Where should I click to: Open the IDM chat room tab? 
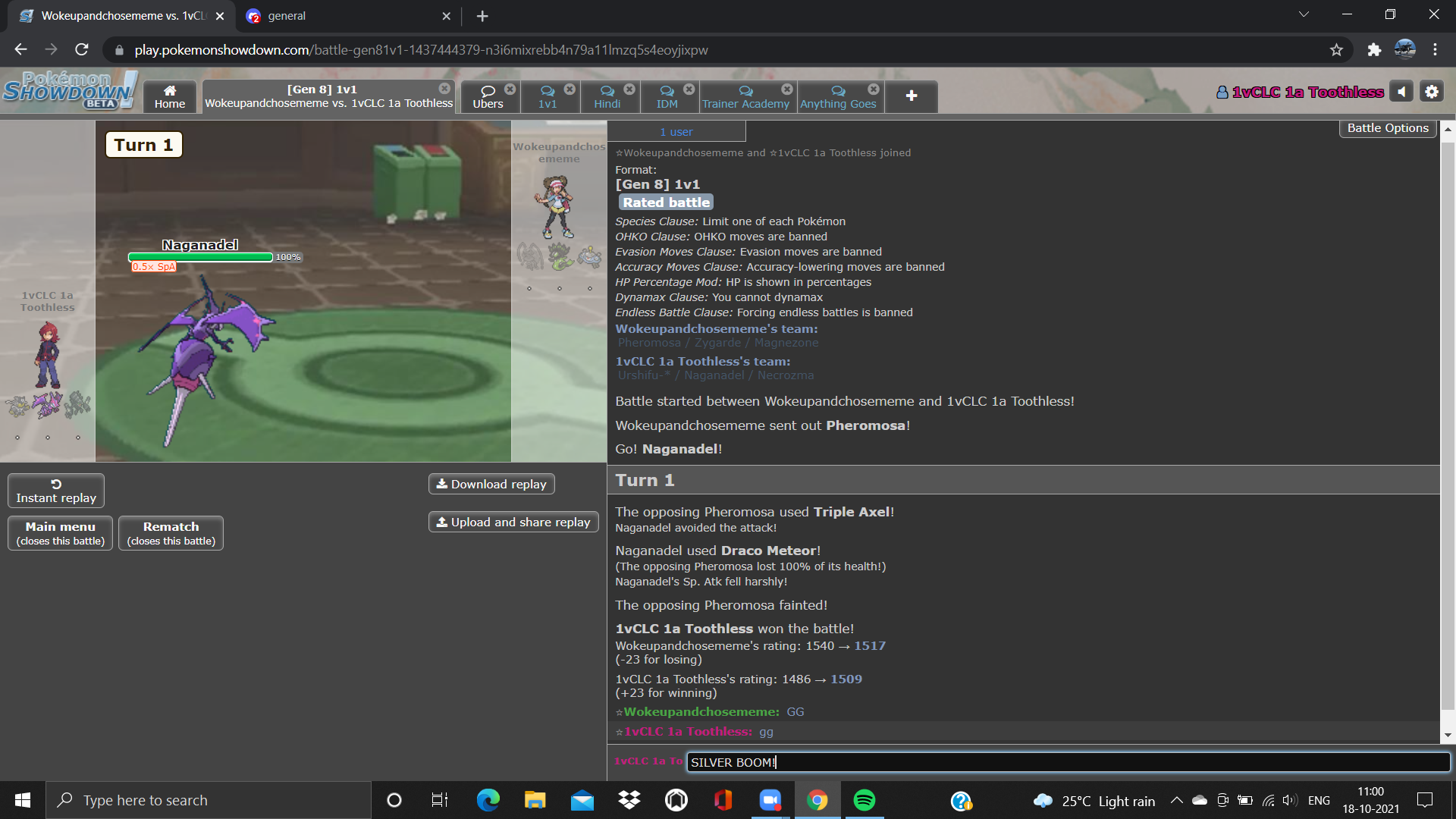(x=667, y=96)
